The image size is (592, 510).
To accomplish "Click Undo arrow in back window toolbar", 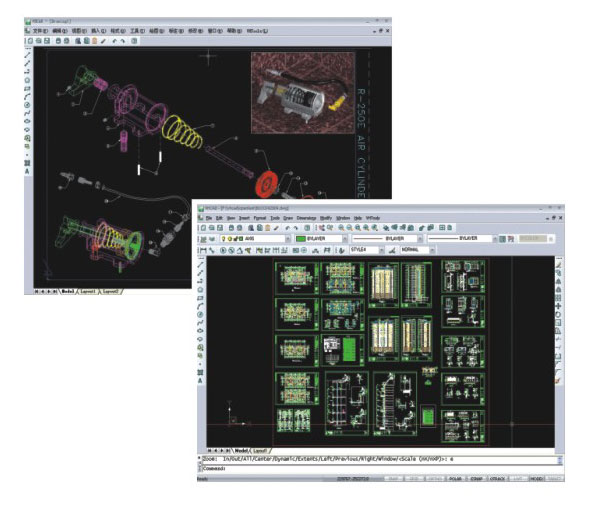I will click(x=114, y=41).
